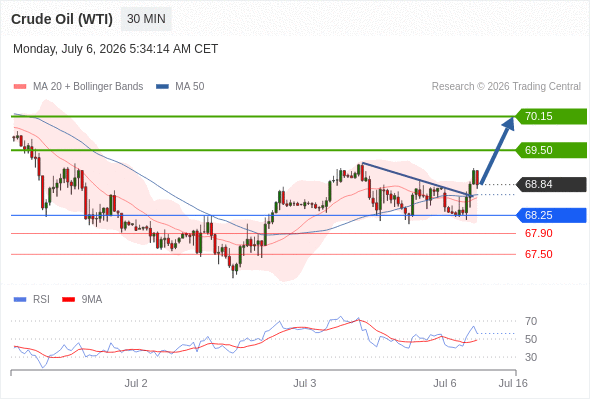Click the Jul 16 date axis marker

click(x=513, y=383)
